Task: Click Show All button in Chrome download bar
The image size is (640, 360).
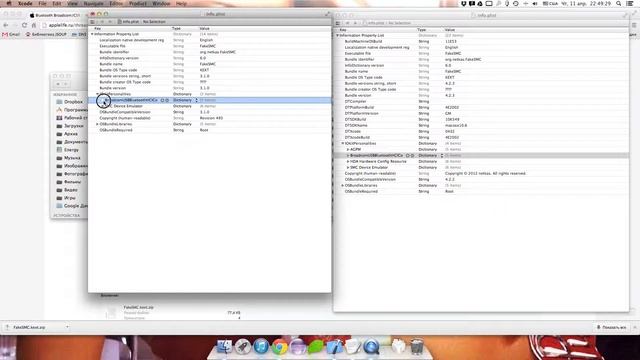Action: coord(611,327)
